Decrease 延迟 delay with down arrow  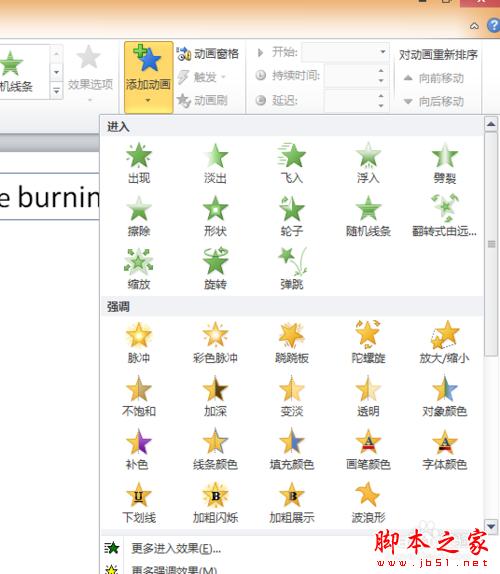pos(381,105)
